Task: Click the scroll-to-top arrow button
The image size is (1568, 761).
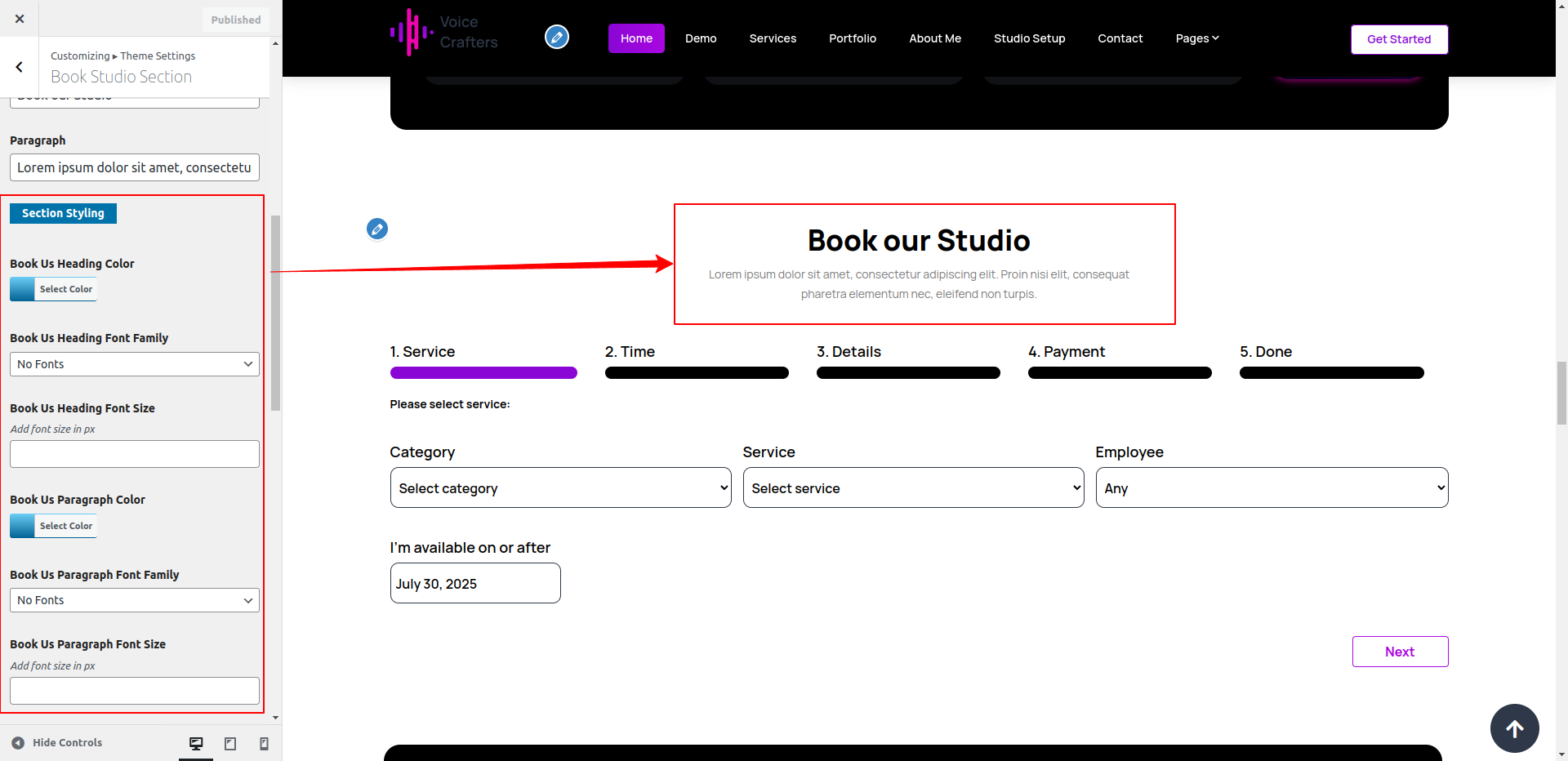Action: pos(1514,728)
